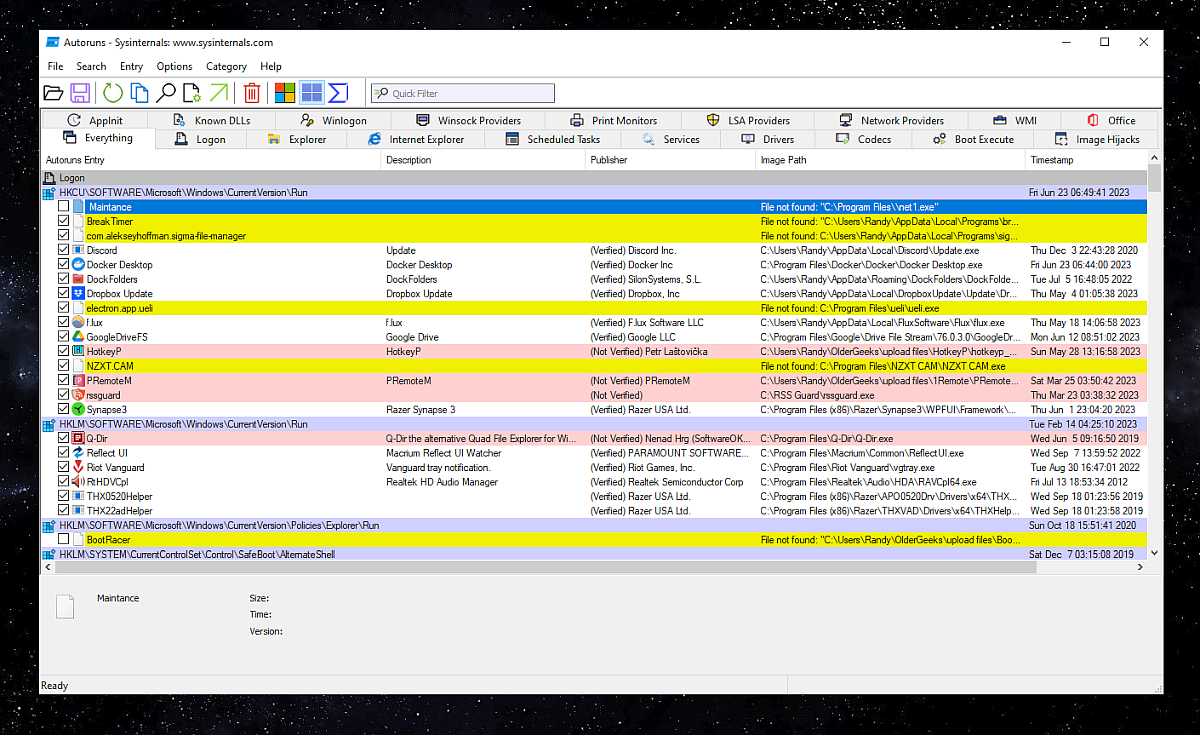
Task: Disable the Riot Vanguard checkbox
Action: [63, 467]
